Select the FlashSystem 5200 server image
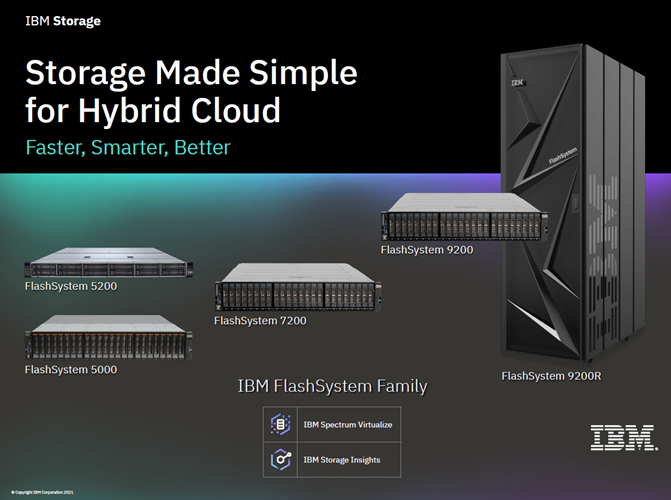The height and width of the screenshot is (500, 671). click(x=109, y=262)
